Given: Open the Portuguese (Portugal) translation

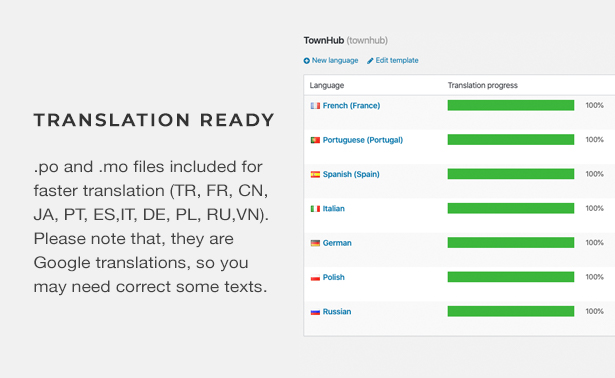Looking at the screenshot, I should (x=362, y=140).
